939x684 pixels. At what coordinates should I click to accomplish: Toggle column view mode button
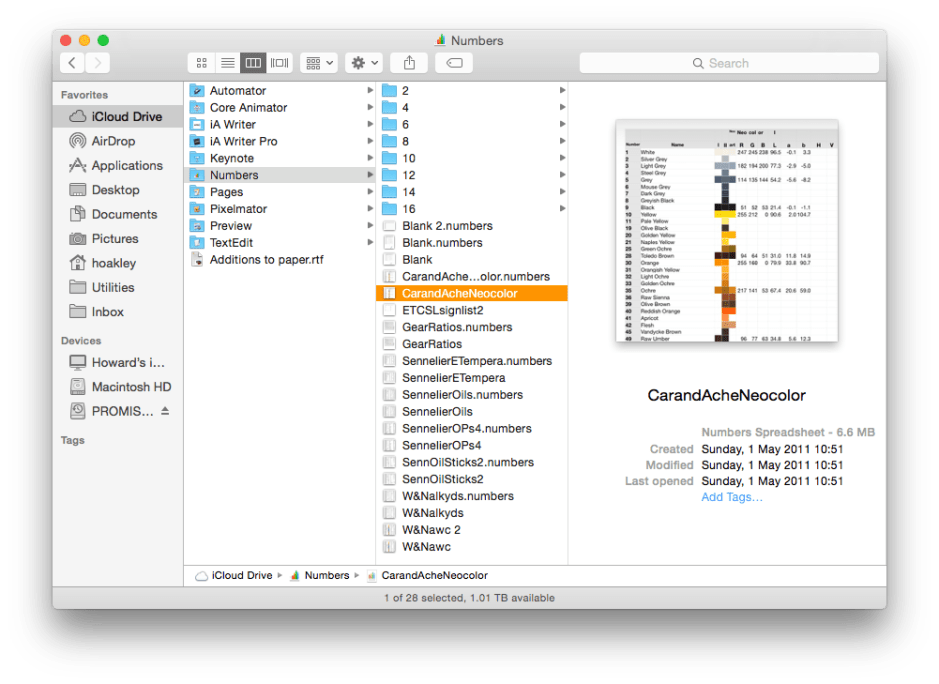253,62
